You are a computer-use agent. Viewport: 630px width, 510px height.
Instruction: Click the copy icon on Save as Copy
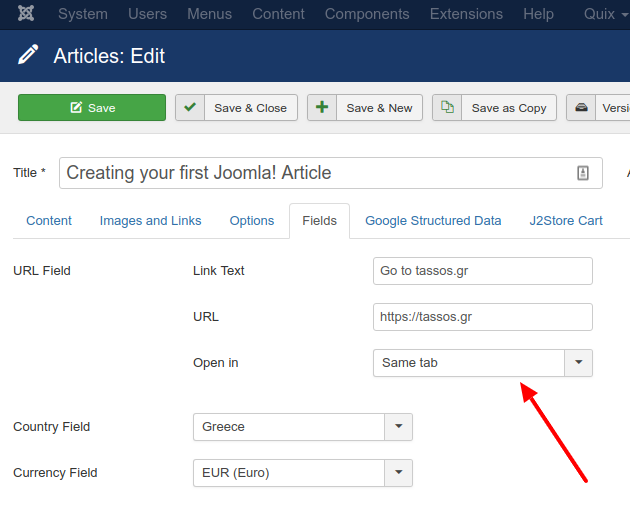(x=447, y=107)
